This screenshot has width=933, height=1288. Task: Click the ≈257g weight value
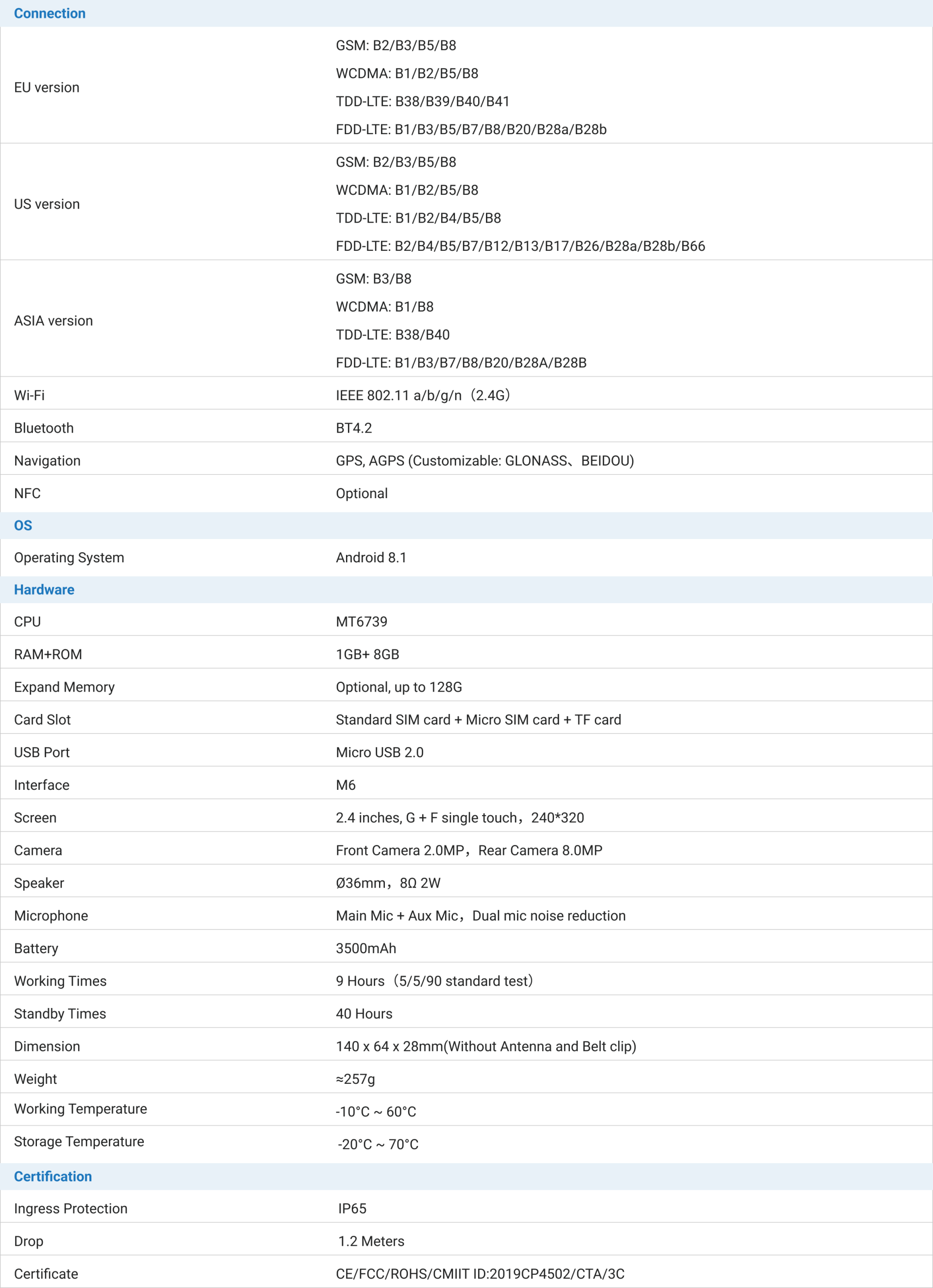(355, 1079)
